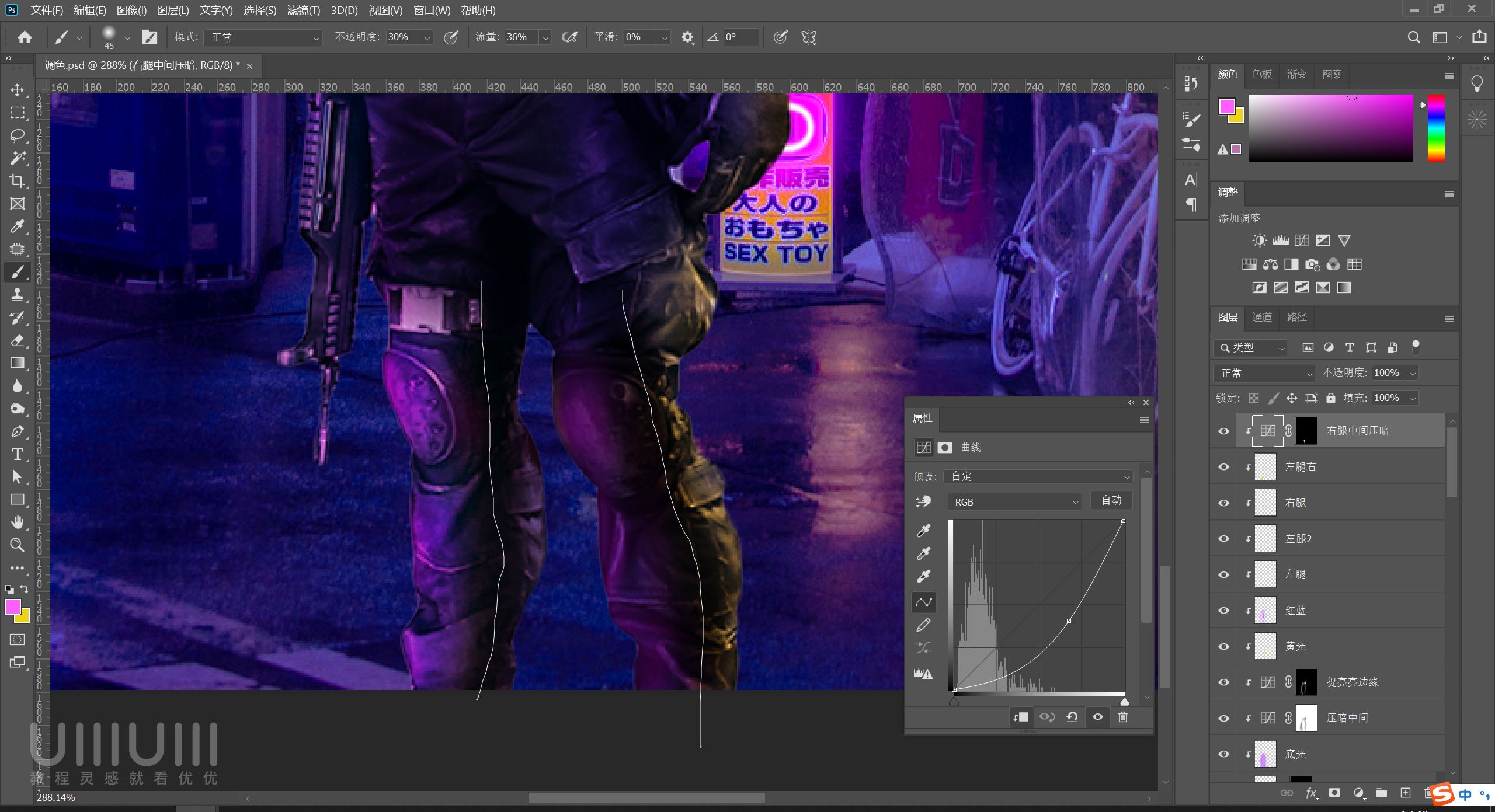Screen dimensions: 1495x812
Task: Open the RGB channel dropdown in Curves
Action: tap(1015, 501)
